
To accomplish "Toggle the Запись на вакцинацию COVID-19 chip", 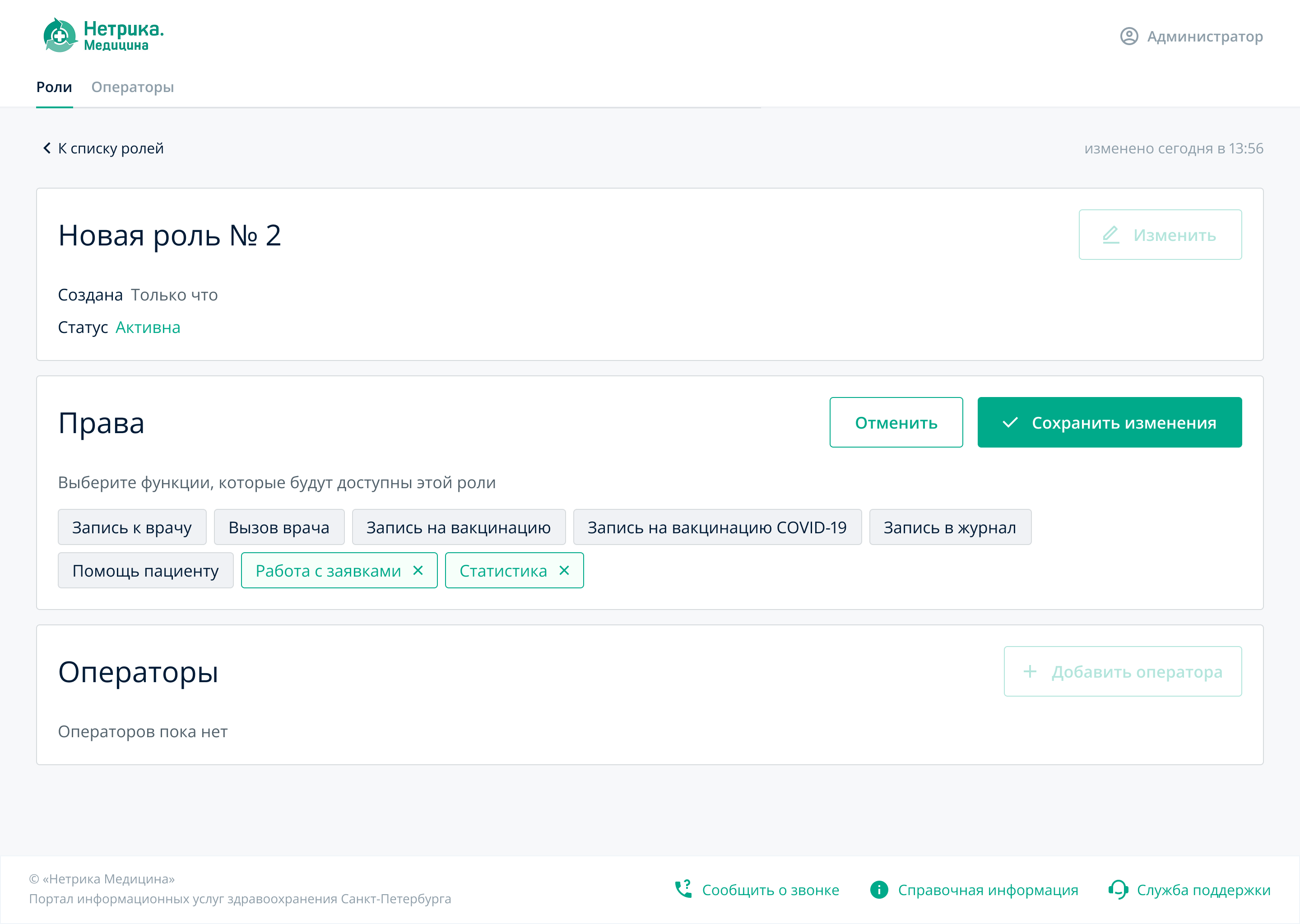I will tap(717, 527).
